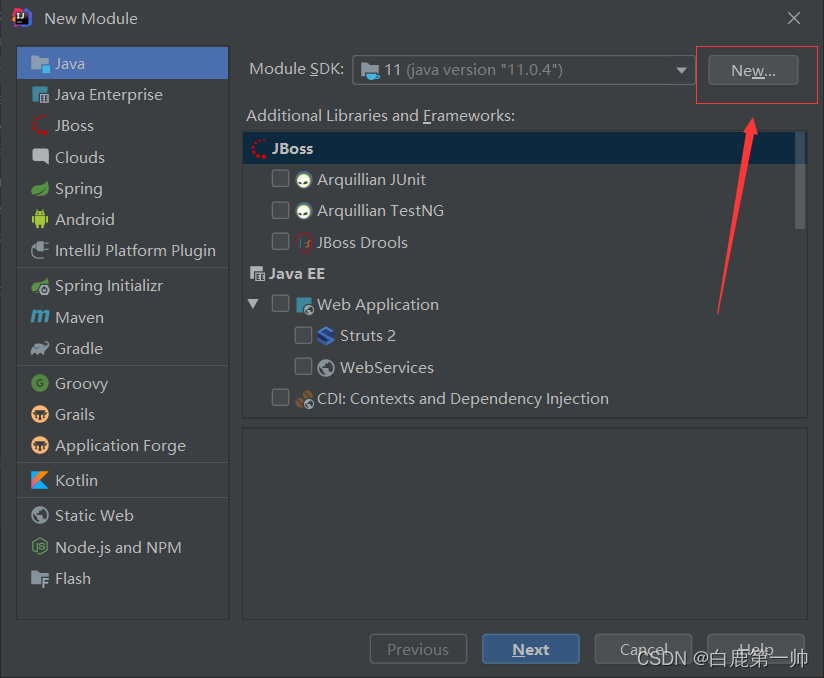
Task: Click the Spring Initializr icon
Action: (x=40, y=286)
